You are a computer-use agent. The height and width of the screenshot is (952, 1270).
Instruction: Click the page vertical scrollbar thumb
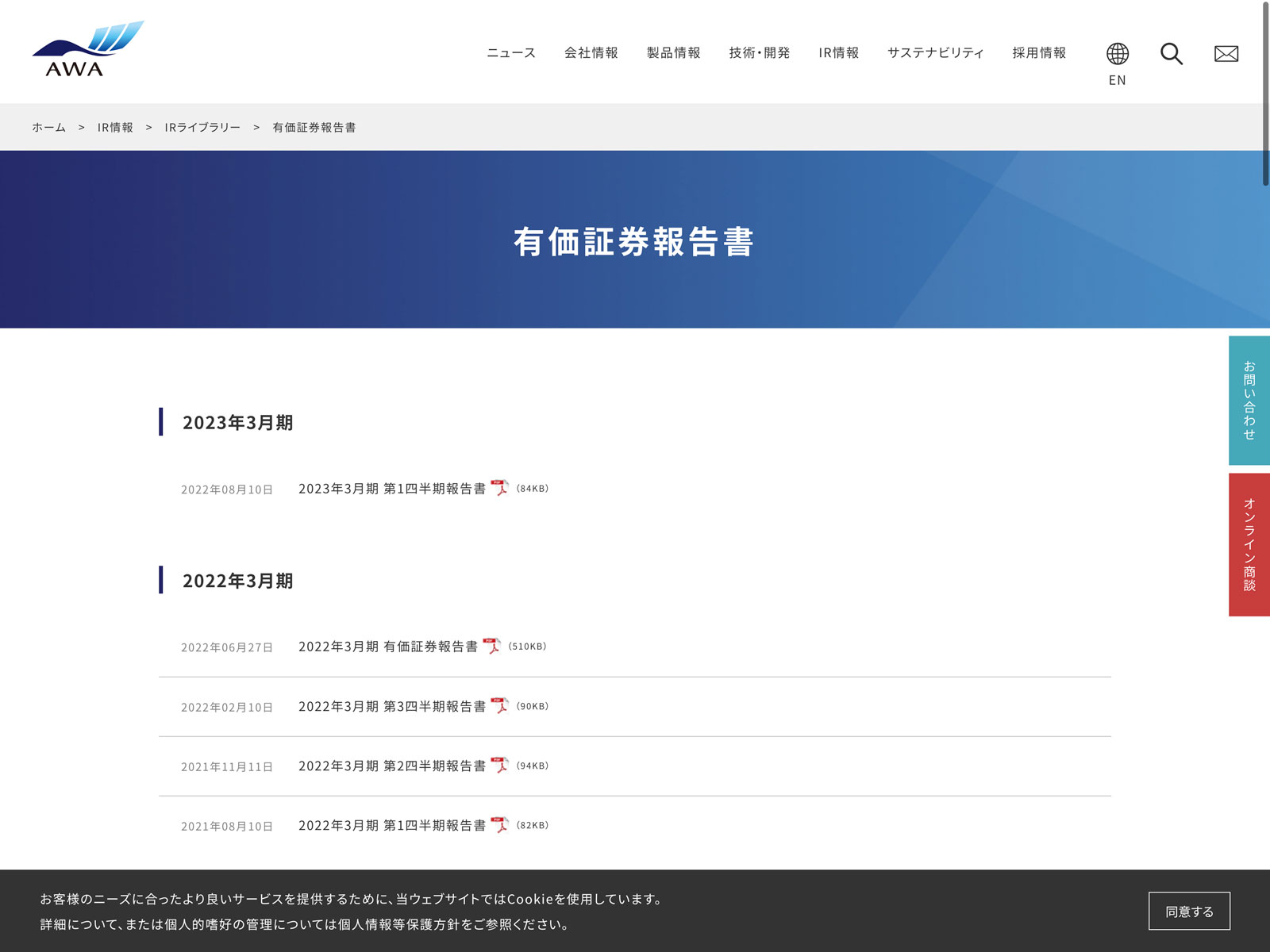click(1266, 94)
